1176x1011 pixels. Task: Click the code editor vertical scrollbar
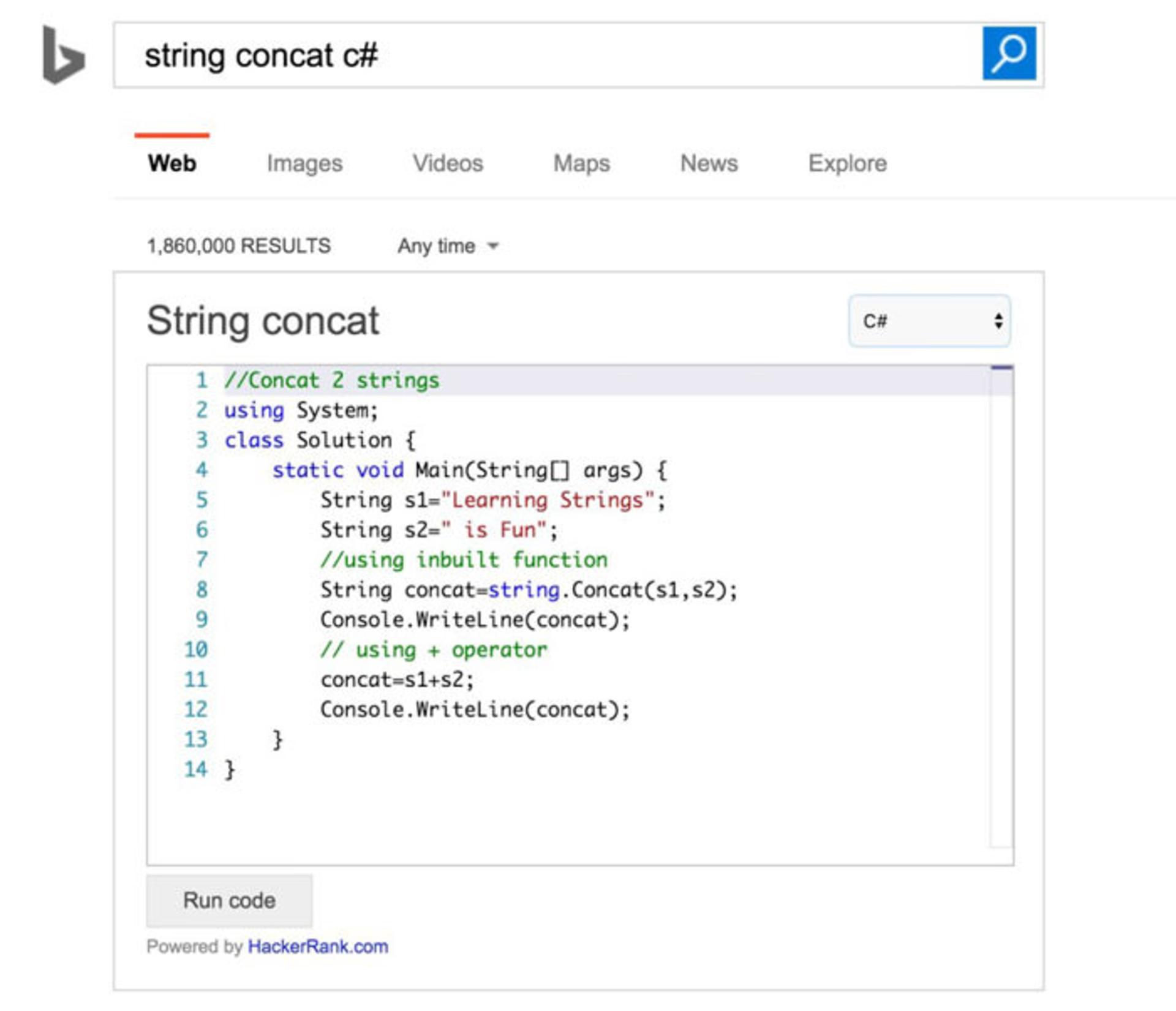click(x=1001, y=606)
